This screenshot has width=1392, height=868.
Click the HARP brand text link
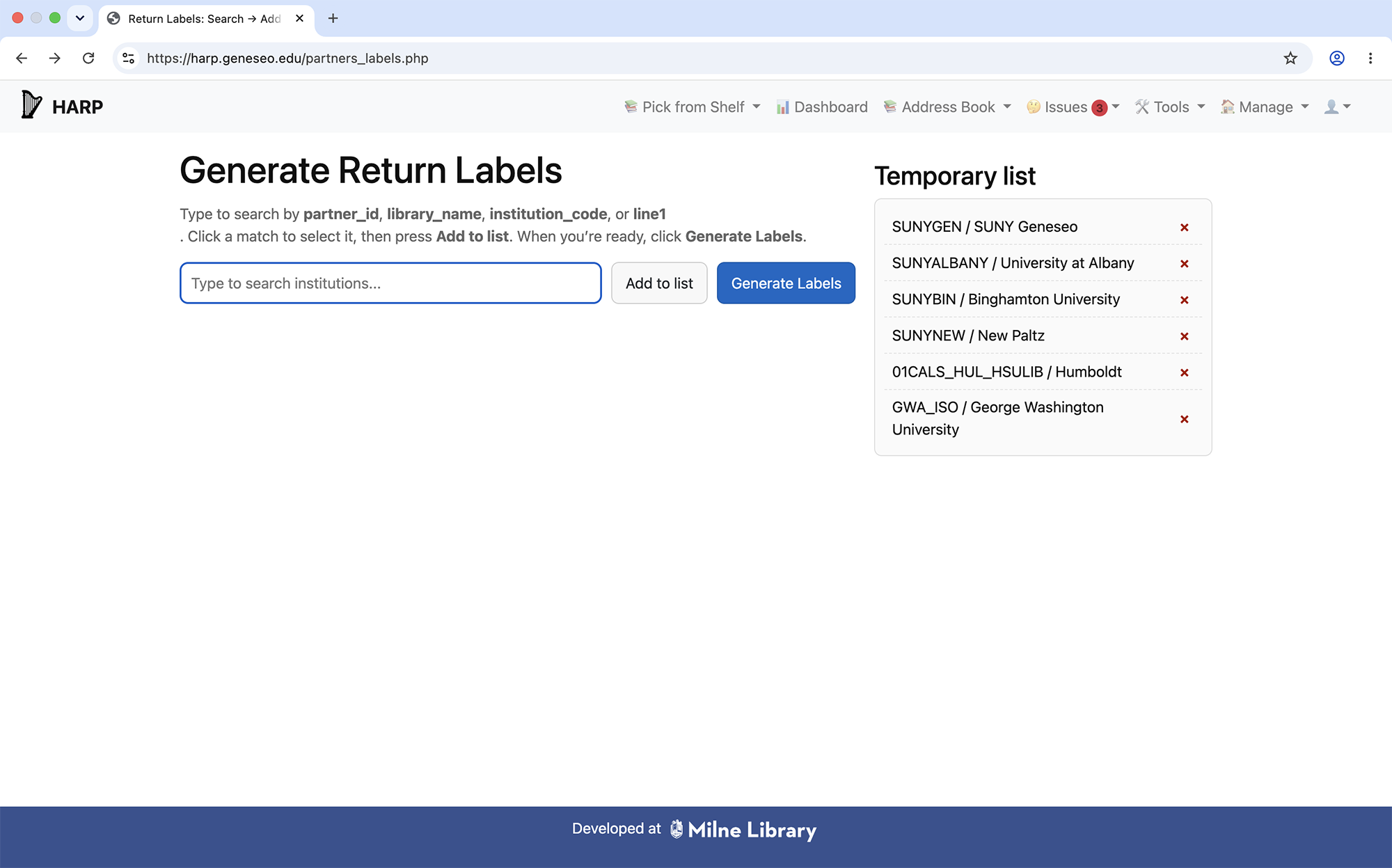click(77, 107)
